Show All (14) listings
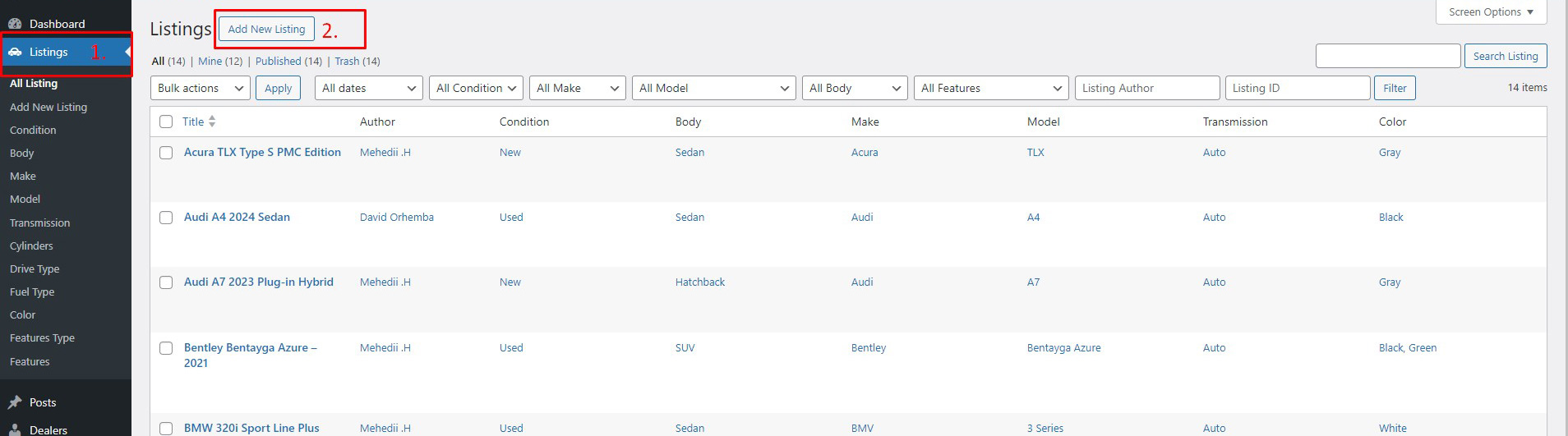The image size is (1568, 436). click(x=168, y=61)
